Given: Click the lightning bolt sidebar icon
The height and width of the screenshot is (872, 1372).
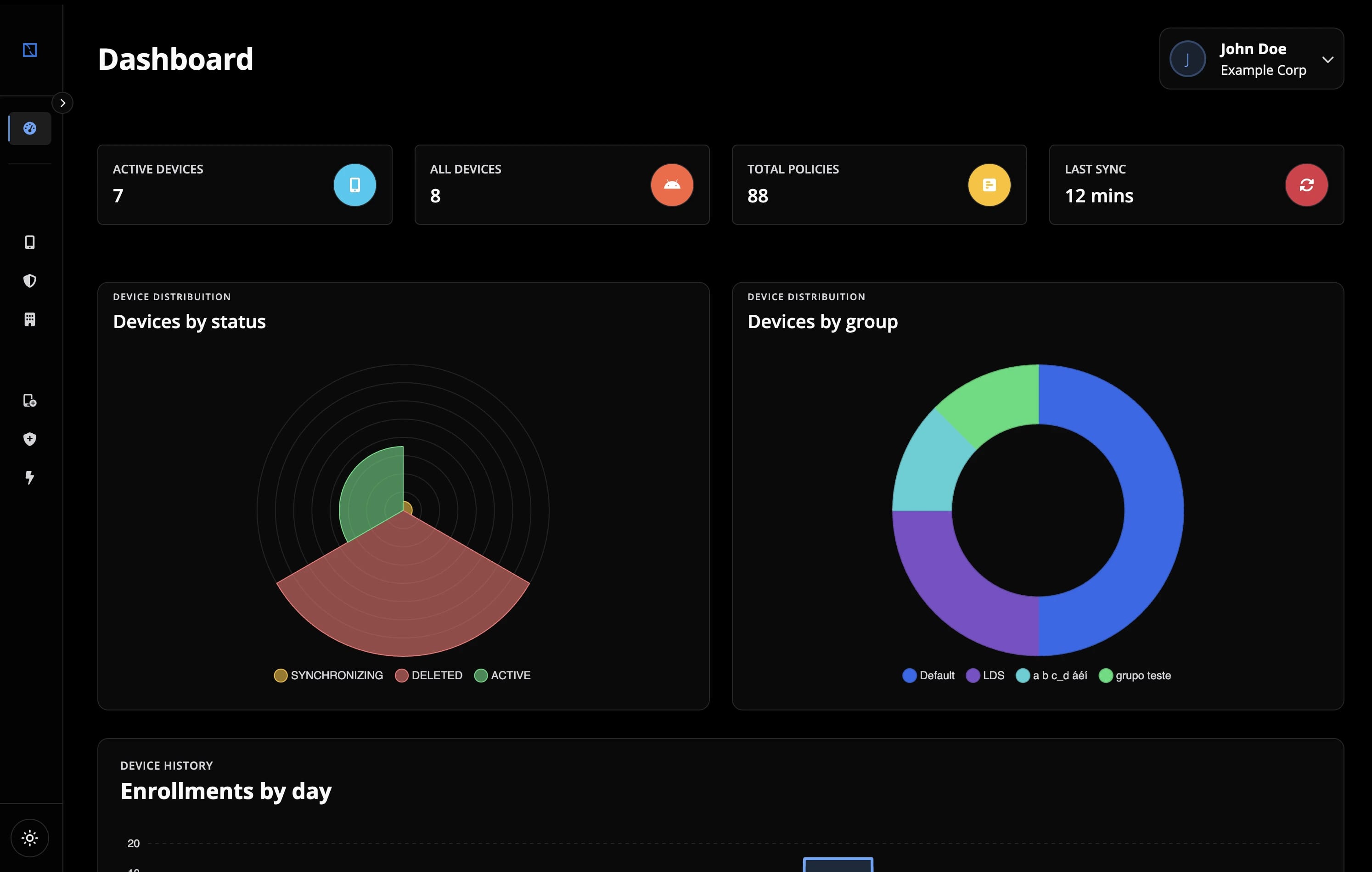Looking at the screenshot, I should (x=30, y=477).
